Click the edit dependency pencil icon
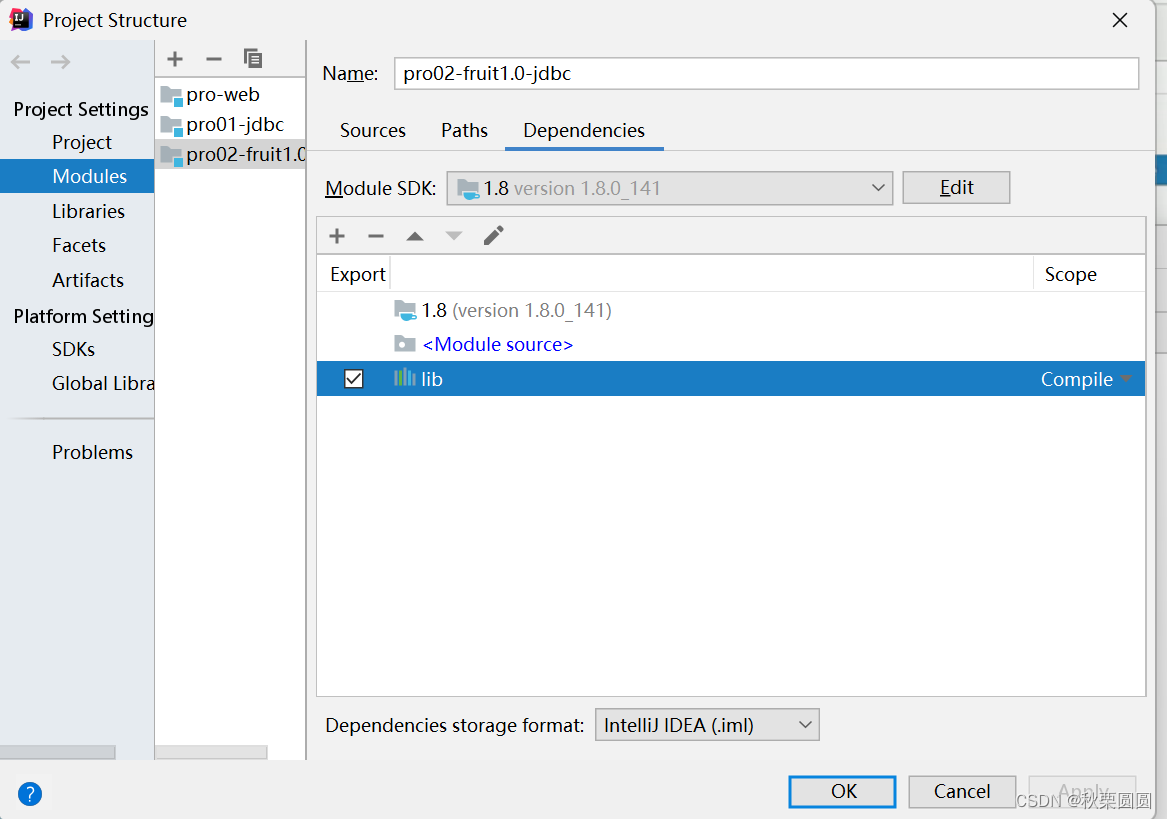Screen dimensions: 1167x819 click(493, 235)
